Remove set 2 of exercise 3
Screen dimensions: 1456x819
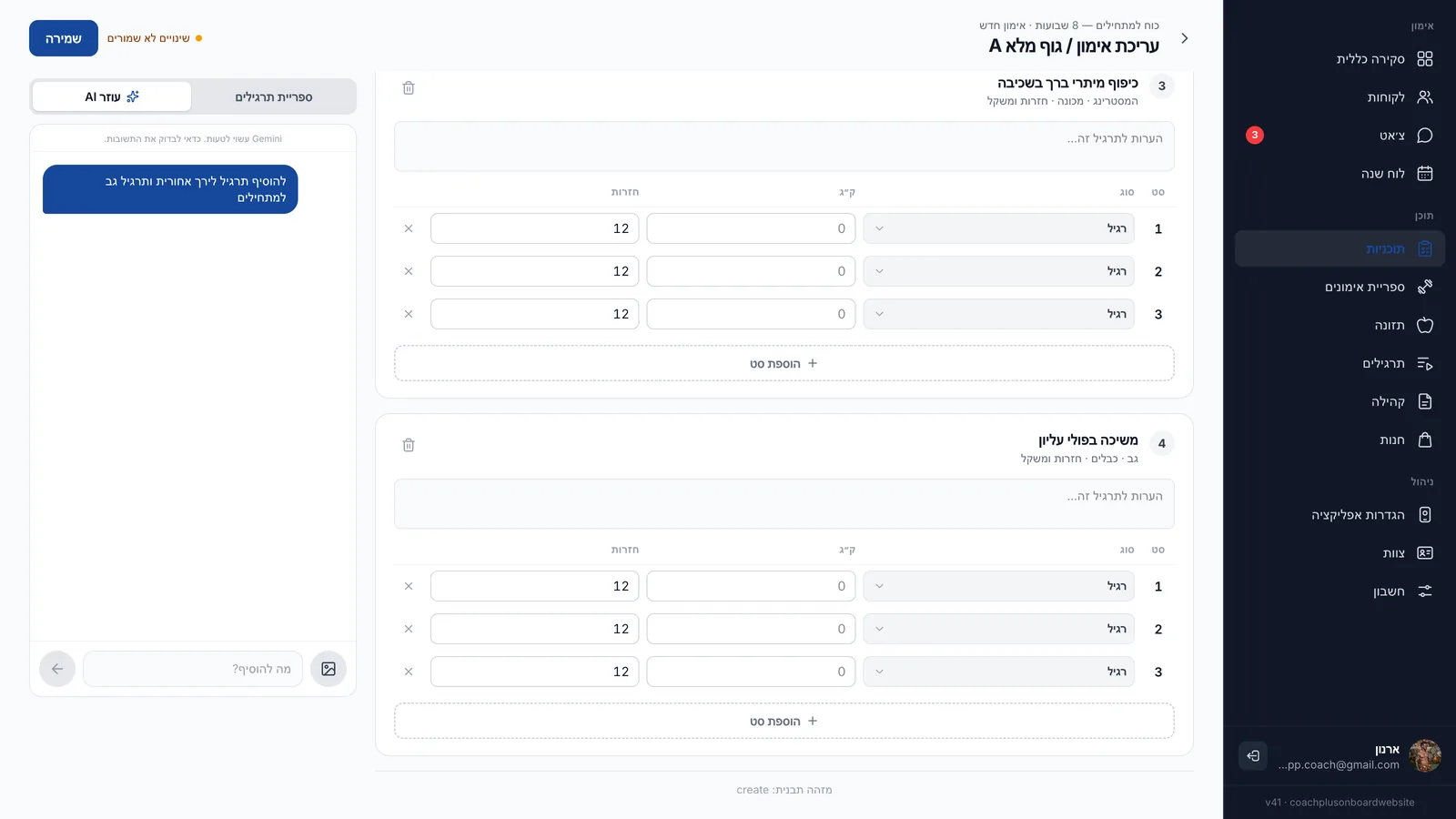point(409,271)
